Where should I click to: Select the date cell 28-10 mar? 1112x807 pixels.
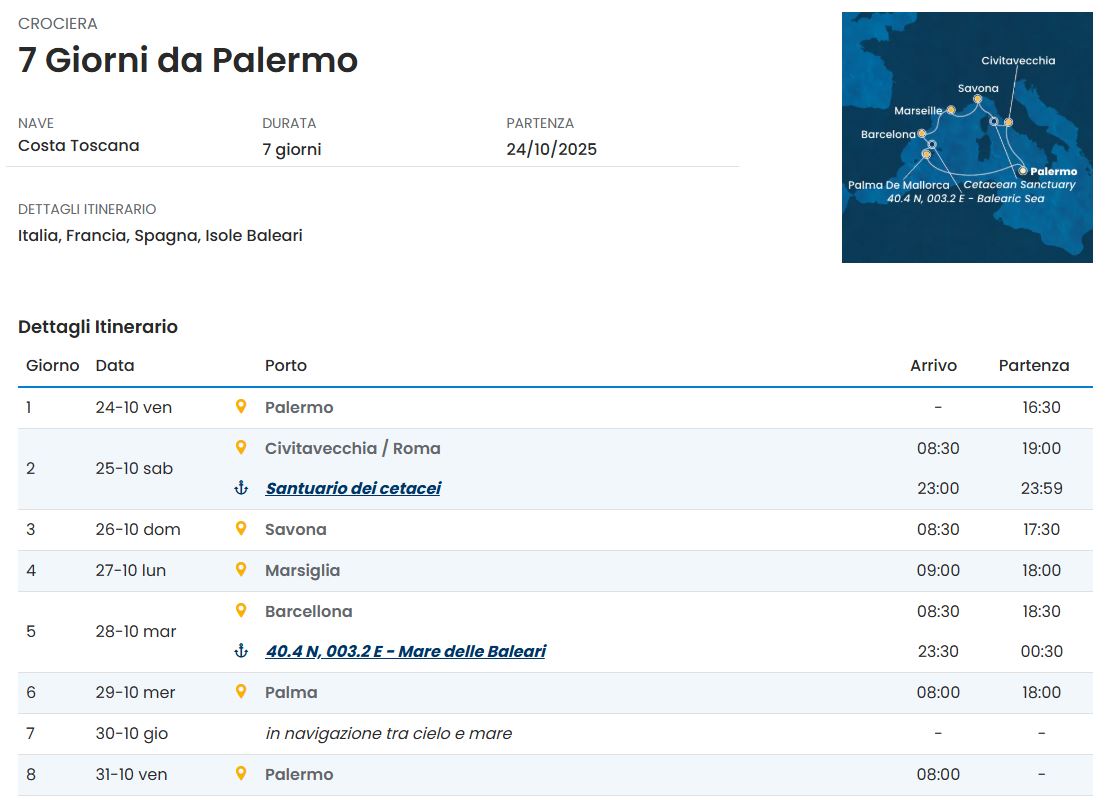pos(135,631)
